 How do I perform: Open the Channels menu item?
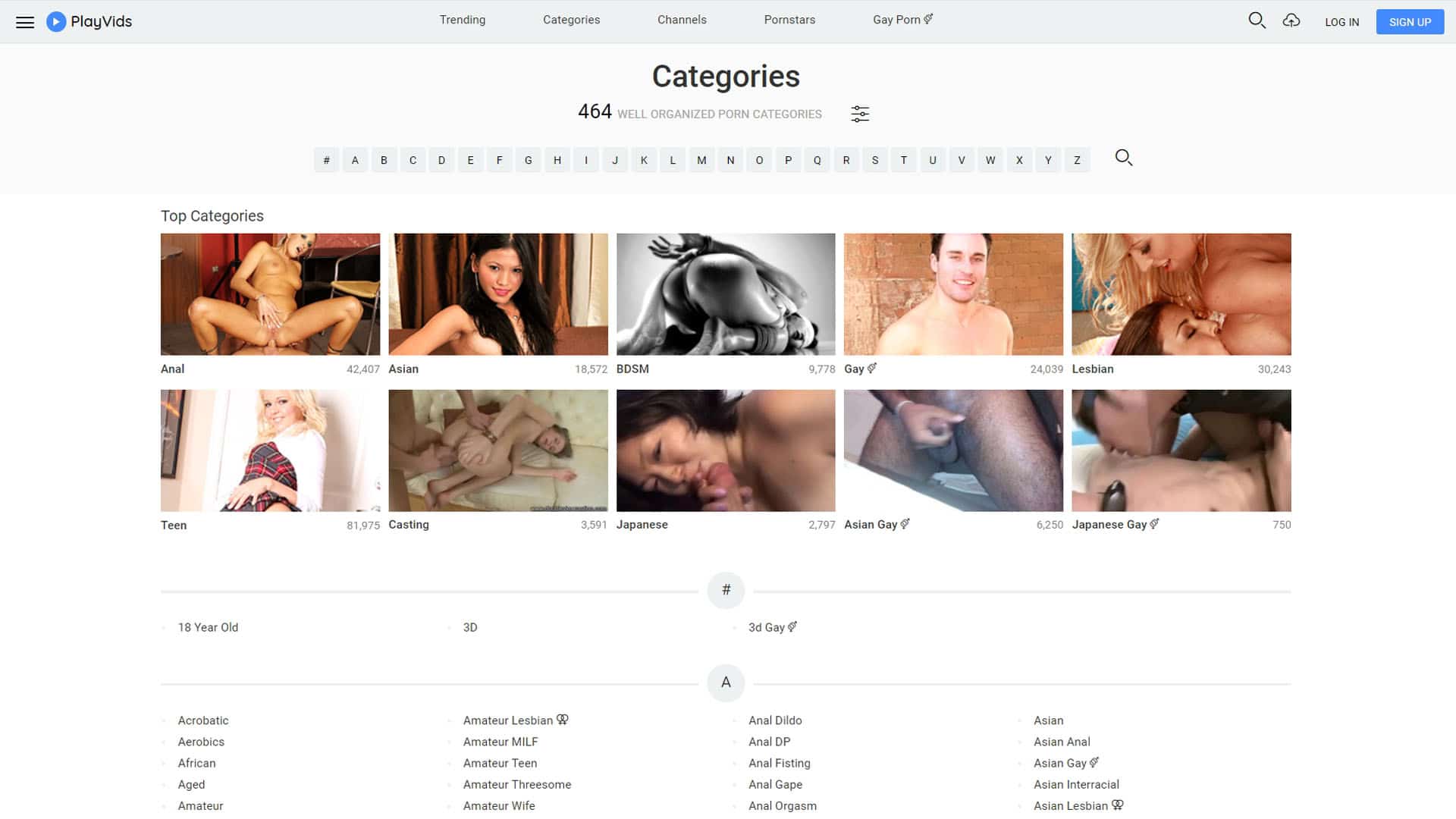click(x=681, y=20)
